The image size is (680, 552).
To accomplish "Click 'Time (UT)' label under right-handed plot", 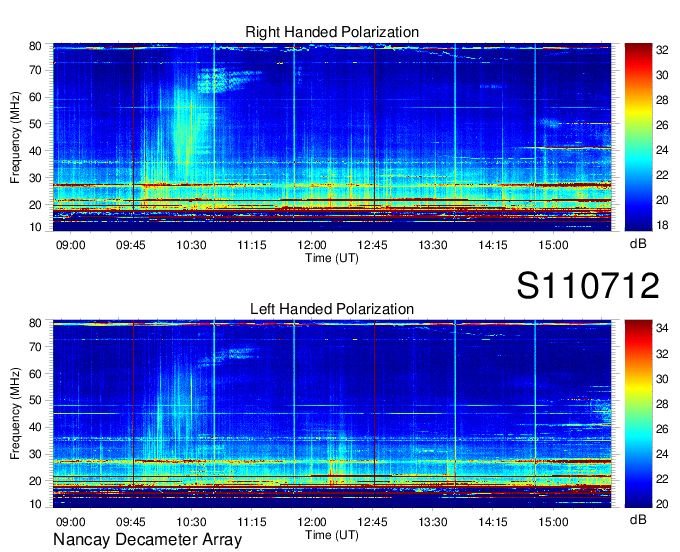I will click(332, 258).
